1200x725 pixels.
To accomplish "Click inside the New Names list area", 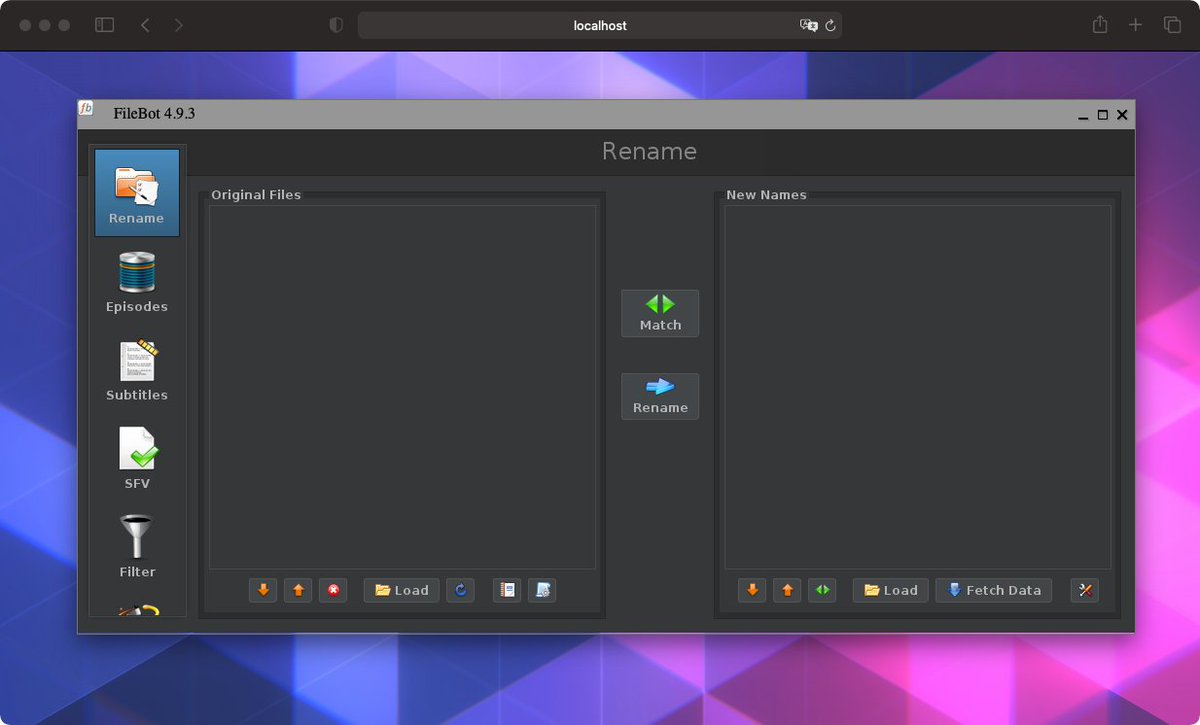I will point(918,387).
